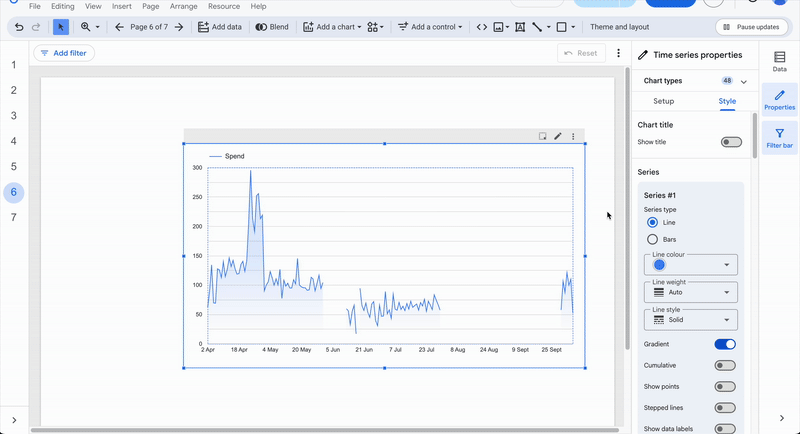This screenshot has width=800, height=434.
Task: Expand Chart types section chevron
Action: [744, 82]
